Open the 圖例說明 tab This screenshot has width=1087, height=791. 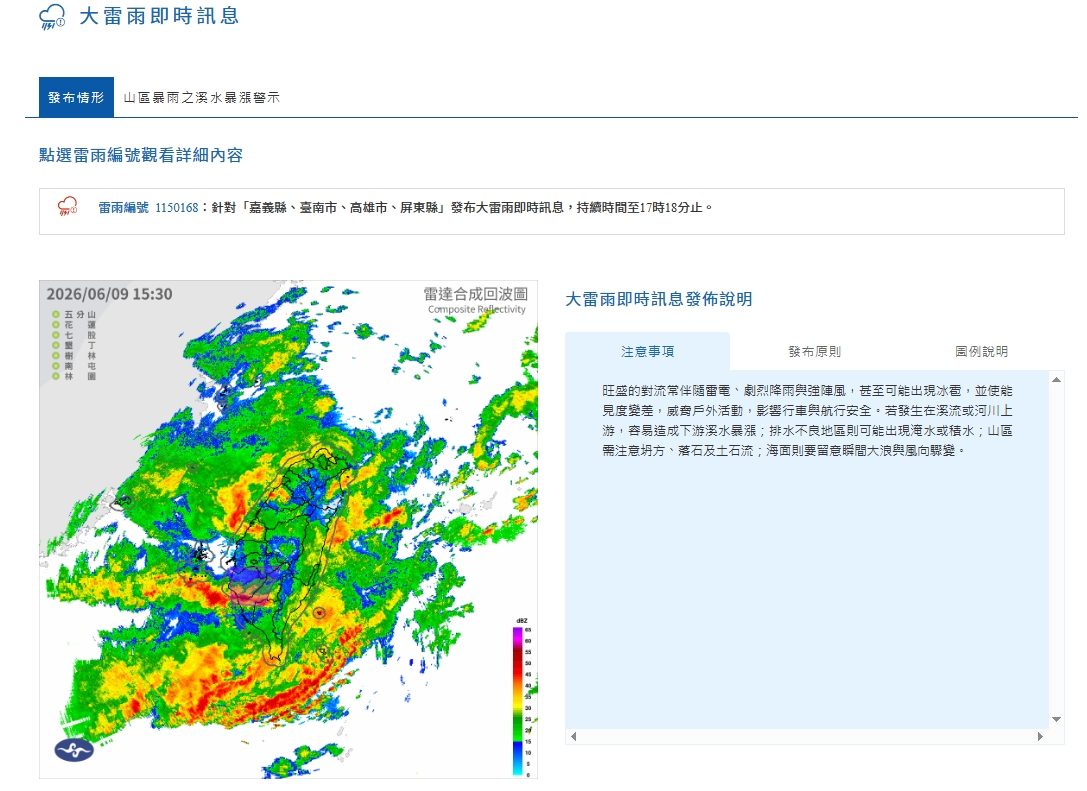tap(981, 351)
